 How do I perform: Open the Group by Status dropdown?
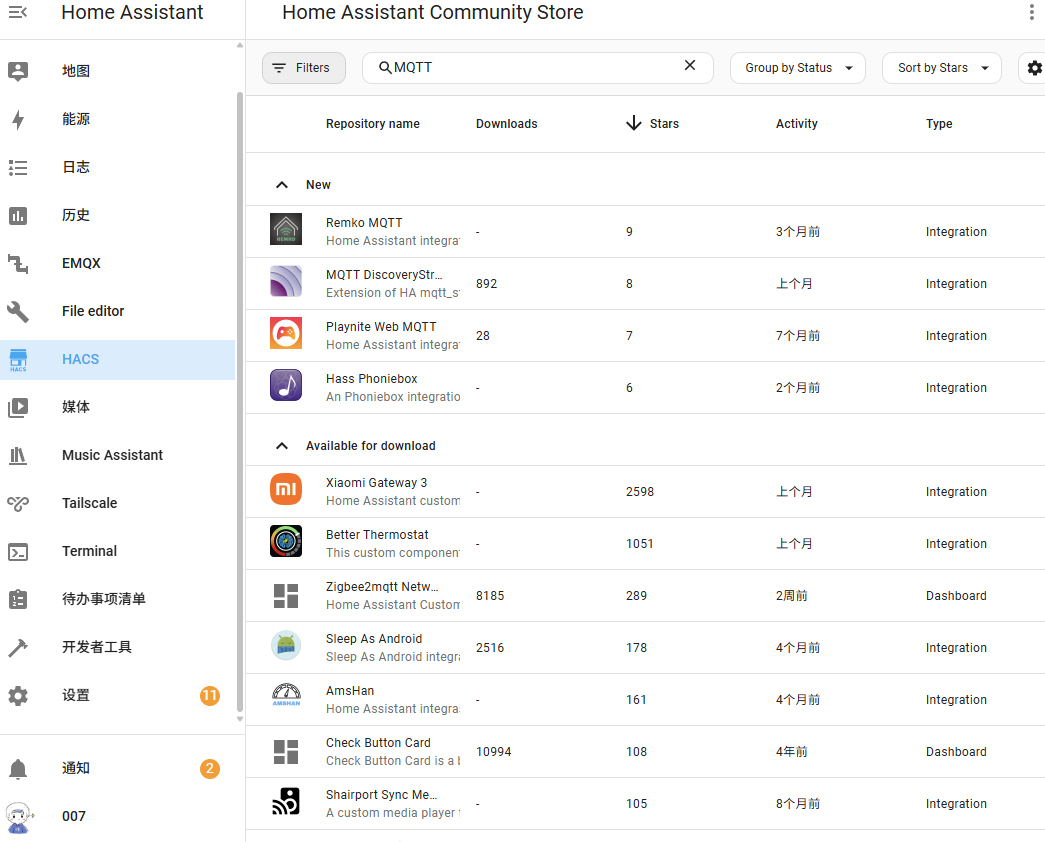798,68
